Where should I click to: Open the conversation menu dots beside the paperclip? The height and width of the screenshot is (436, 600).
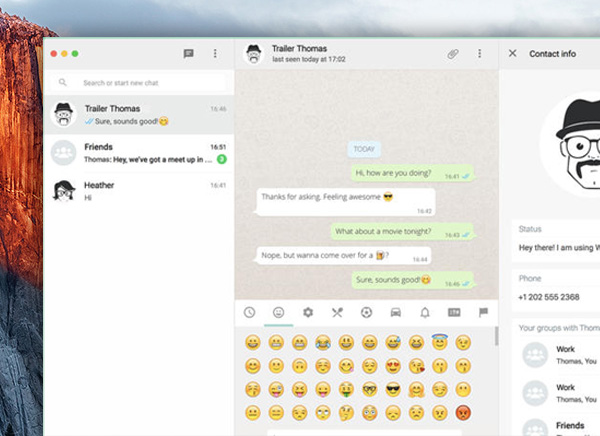[479, 54]
